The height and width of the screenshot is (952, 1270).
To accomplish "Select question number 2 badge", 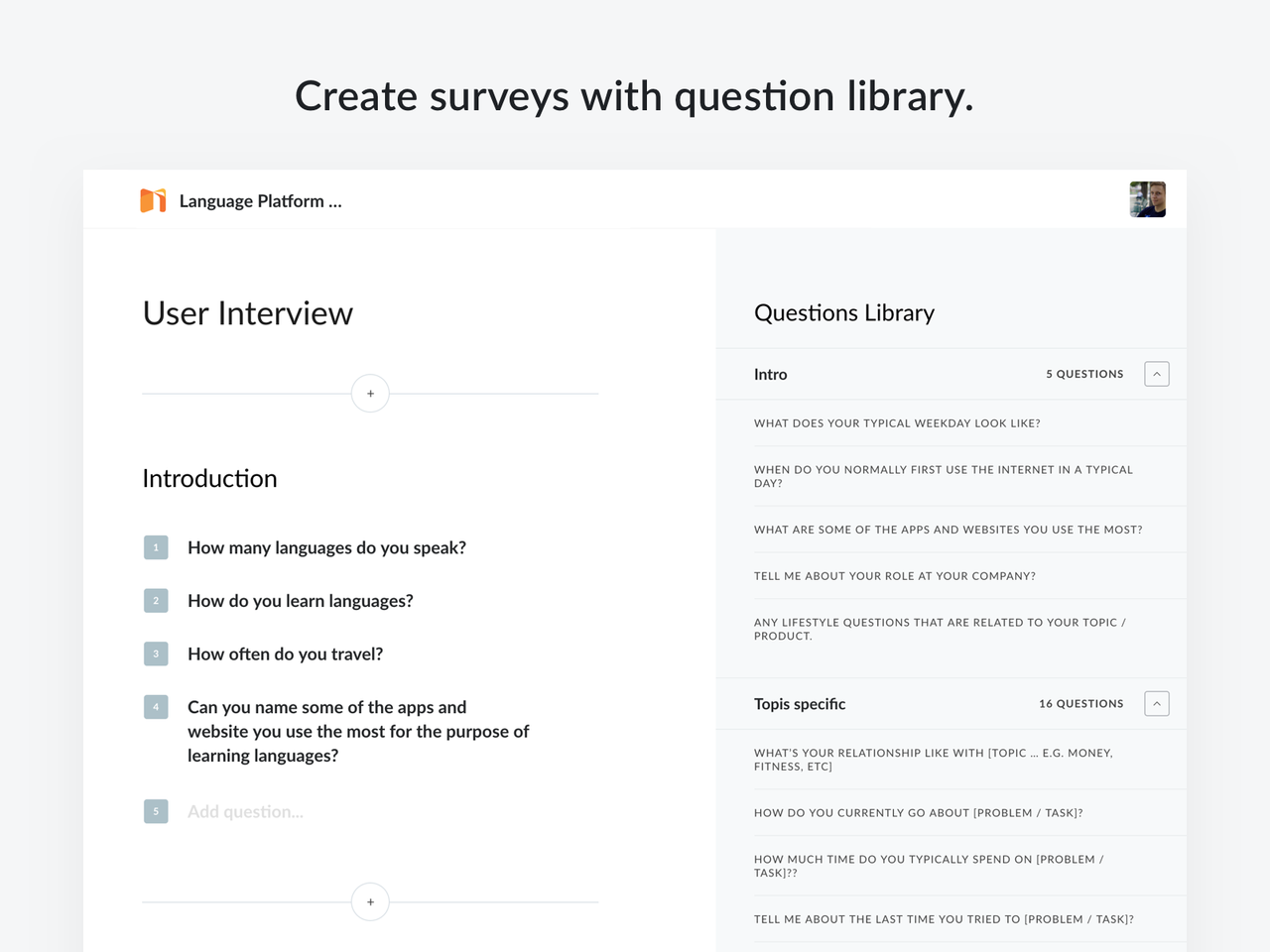I will (156, 601).
